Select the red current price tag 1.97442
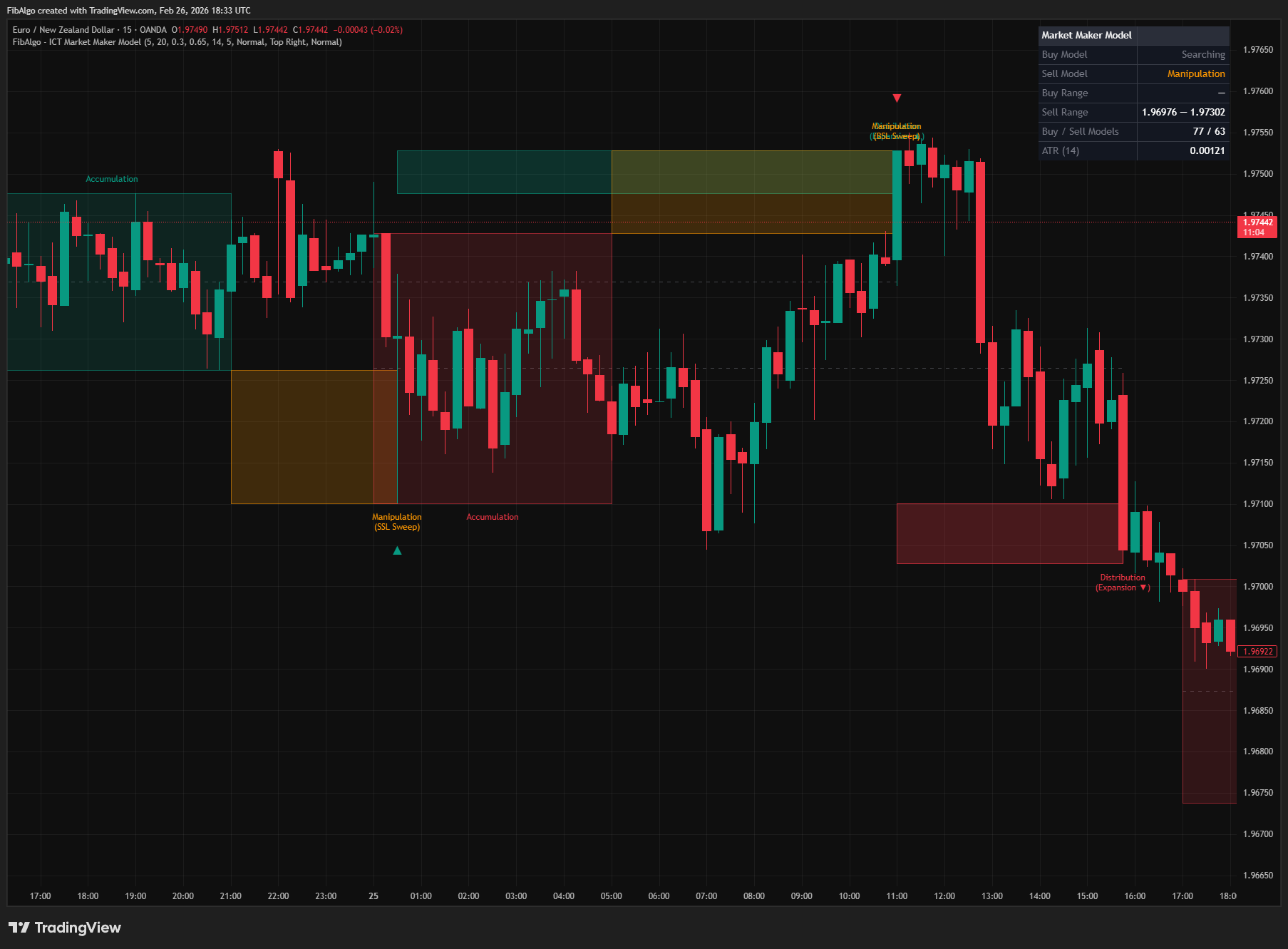This screenshot has width=1288, height=949. pyautogui.click(x=1257, y=222)
